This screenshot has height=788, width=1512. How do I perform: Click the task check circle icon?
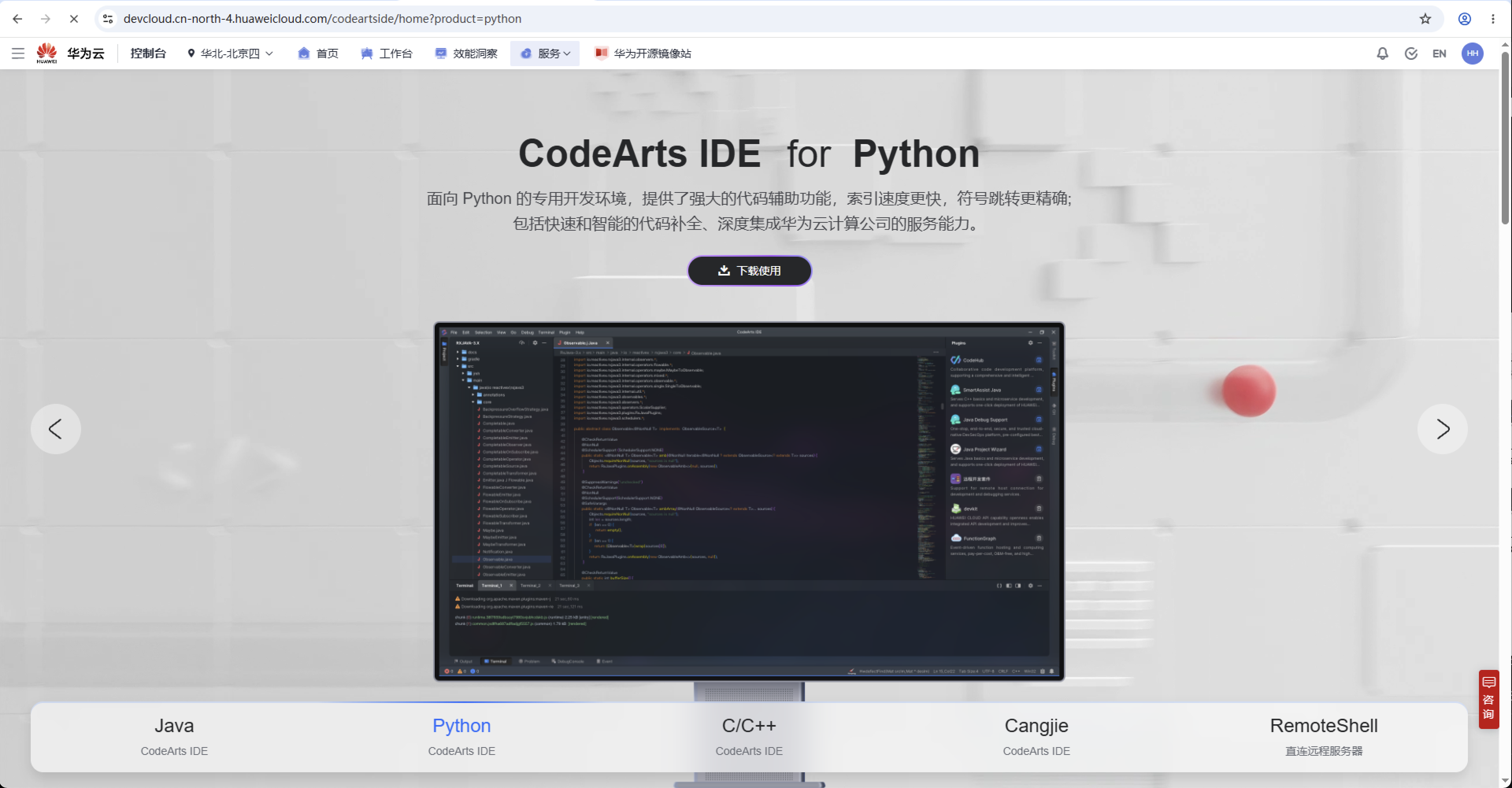coord(1411,54)
